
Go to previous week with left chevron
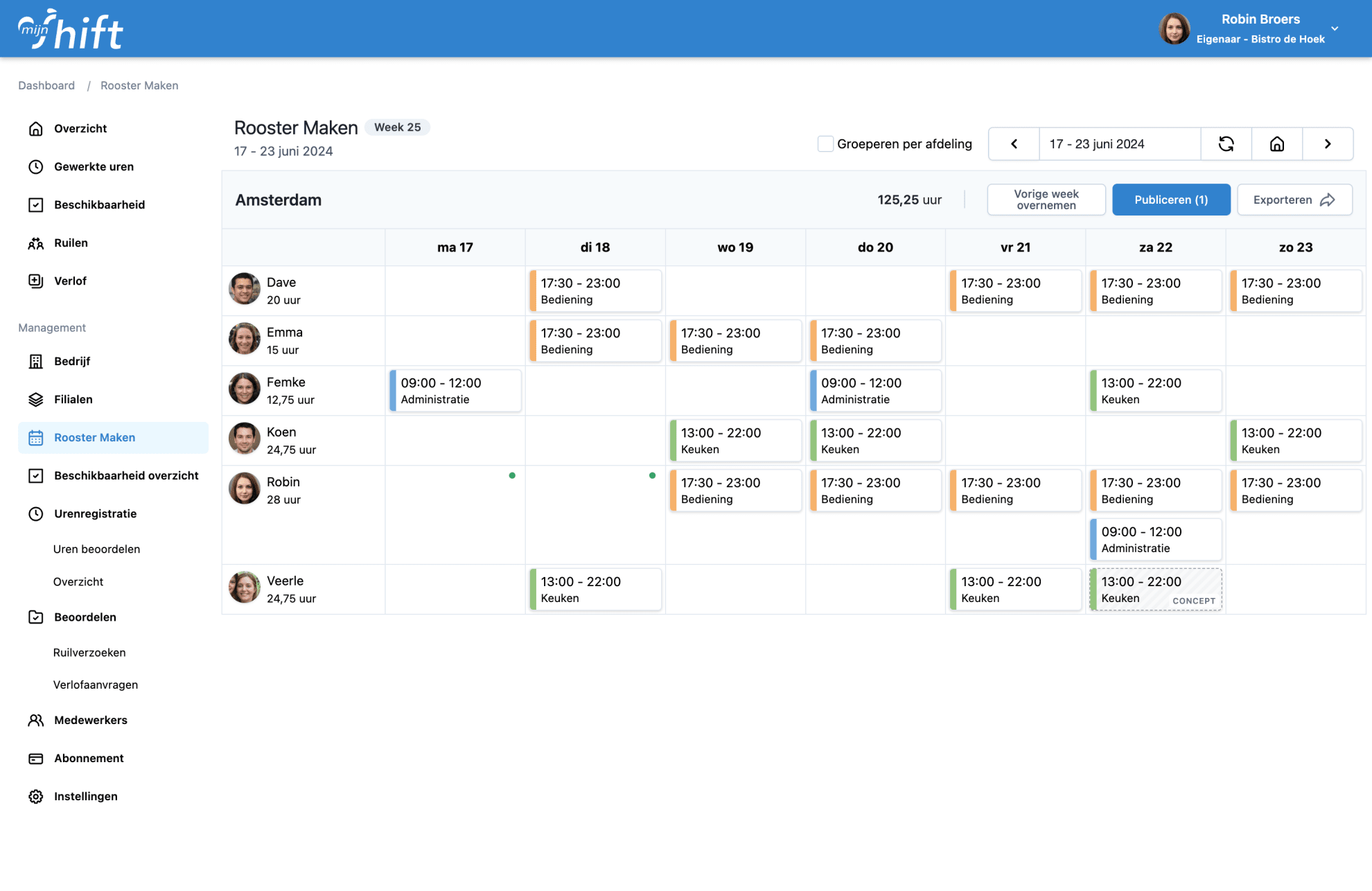[x=1014, y=144]
